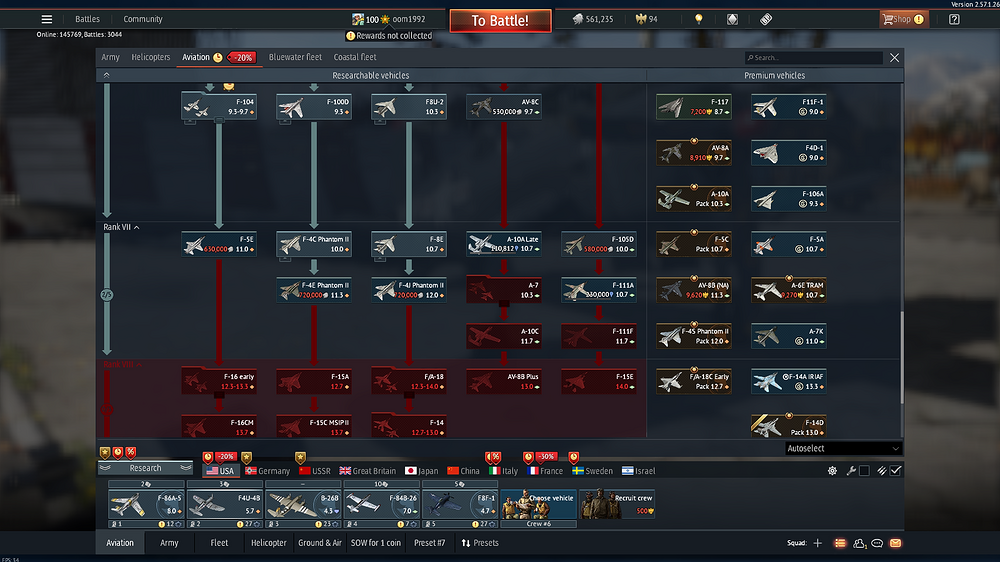Switch to the Helicopters tab
Image resolution: width=1000 pixels, height=562 pixels.
151,57
